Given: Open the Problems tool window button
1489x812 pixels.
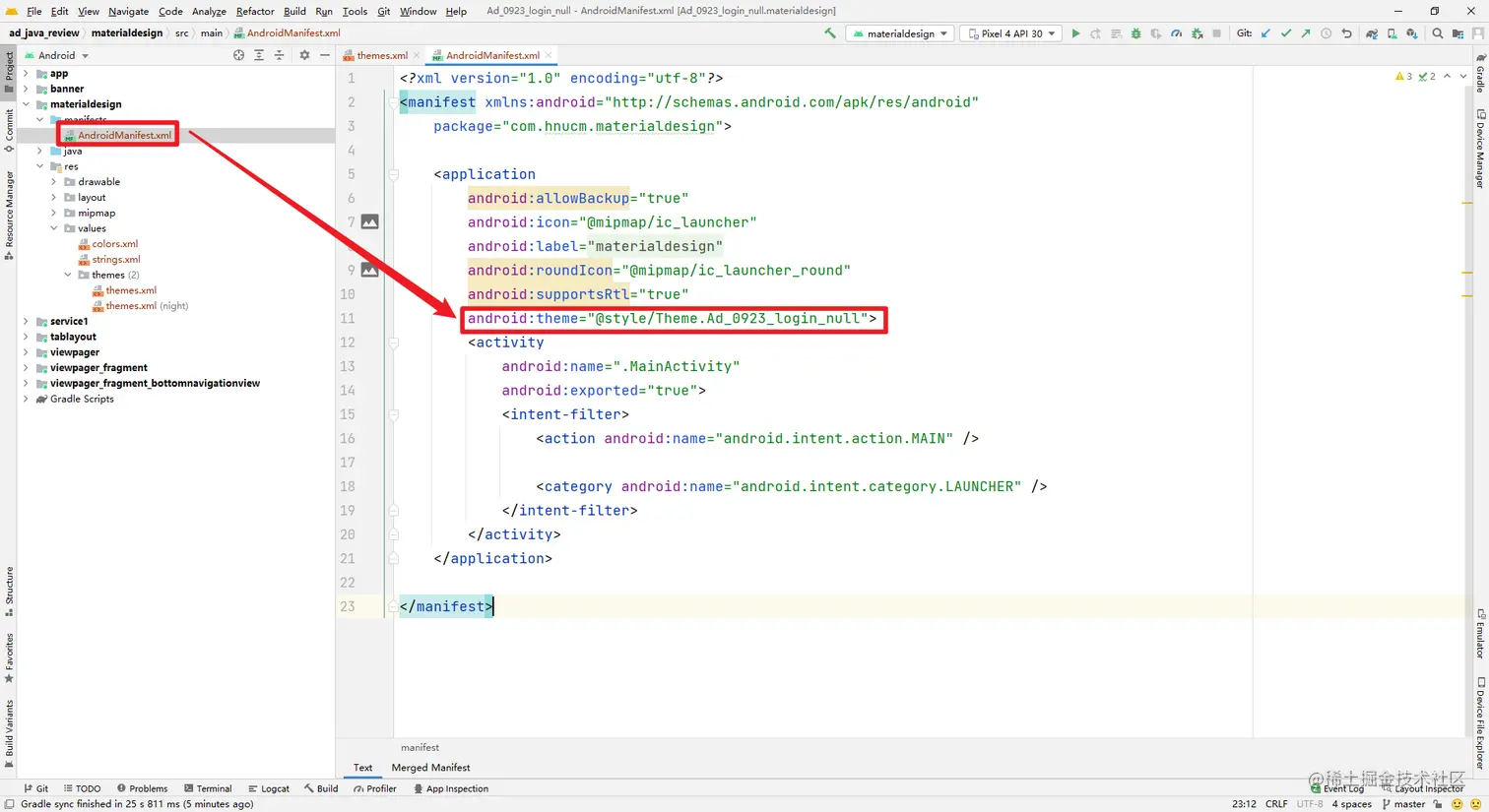Looking at the screenshot, I should (142, 788).
